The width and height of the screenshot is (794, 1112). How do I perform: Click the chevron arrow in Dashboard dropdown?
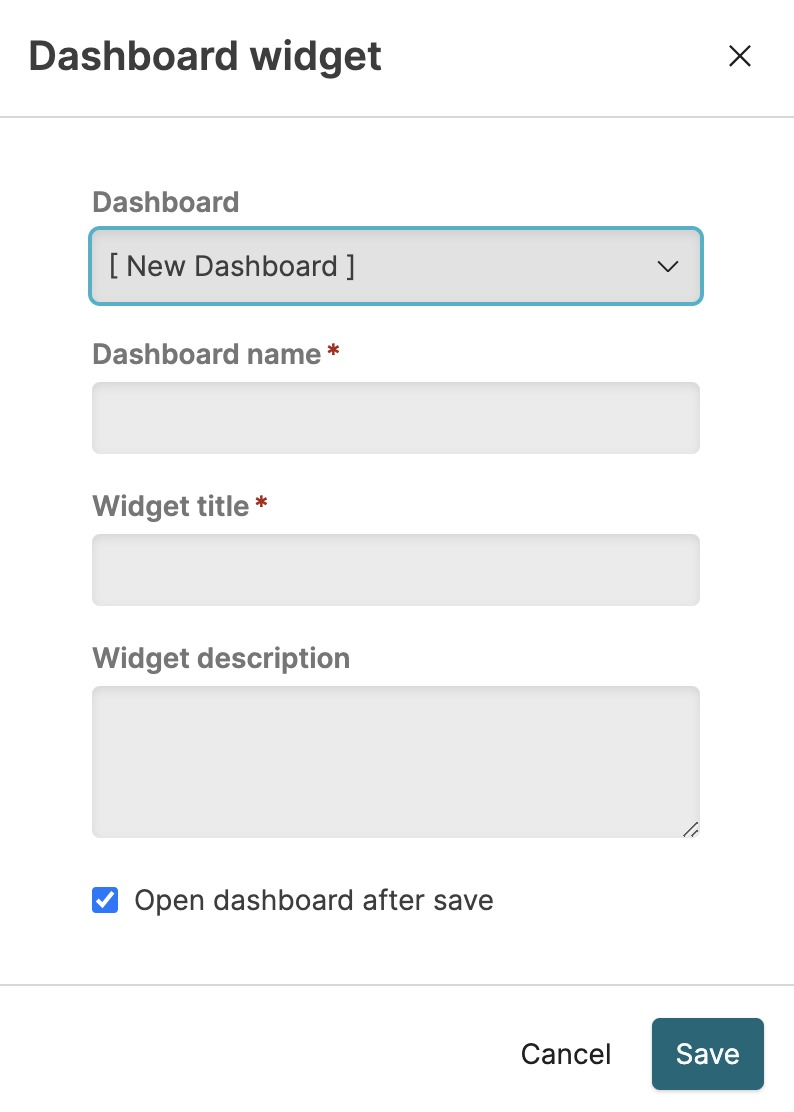tap(667, 266)
